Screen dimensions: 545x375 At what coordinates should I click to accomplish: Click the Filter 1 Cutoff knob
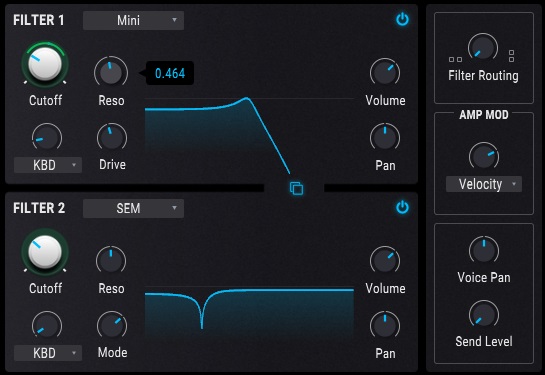(x=45, y=65)
